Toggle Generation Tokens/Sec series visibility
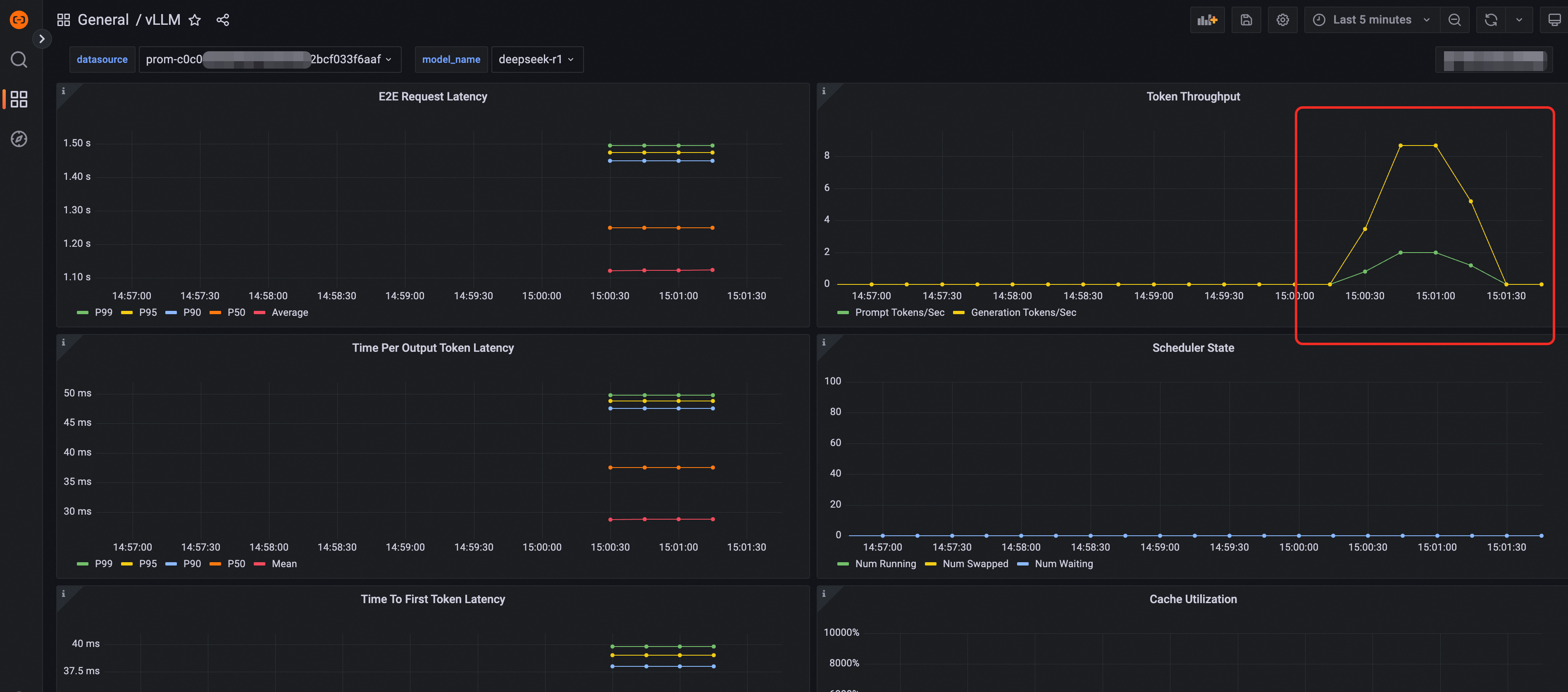Screen dimensions: 1568x692 coord(1022,313)
